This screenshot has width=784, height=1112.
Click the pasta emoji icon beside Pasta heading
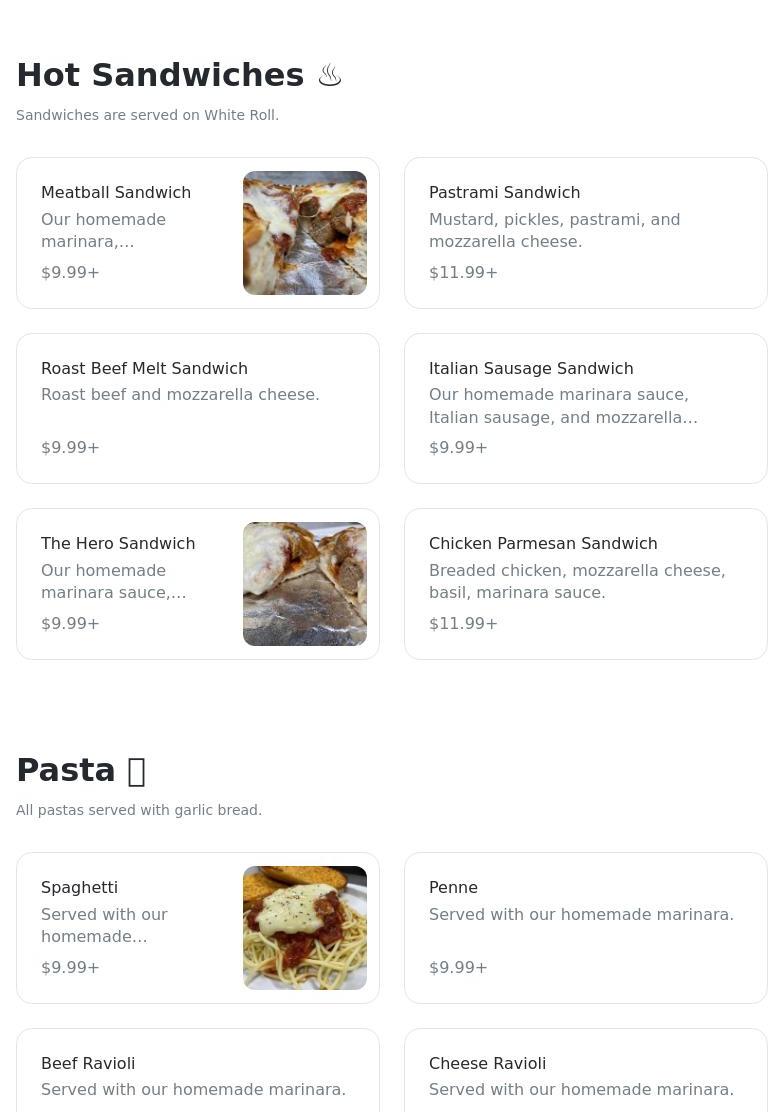click(x=137, y=771)
